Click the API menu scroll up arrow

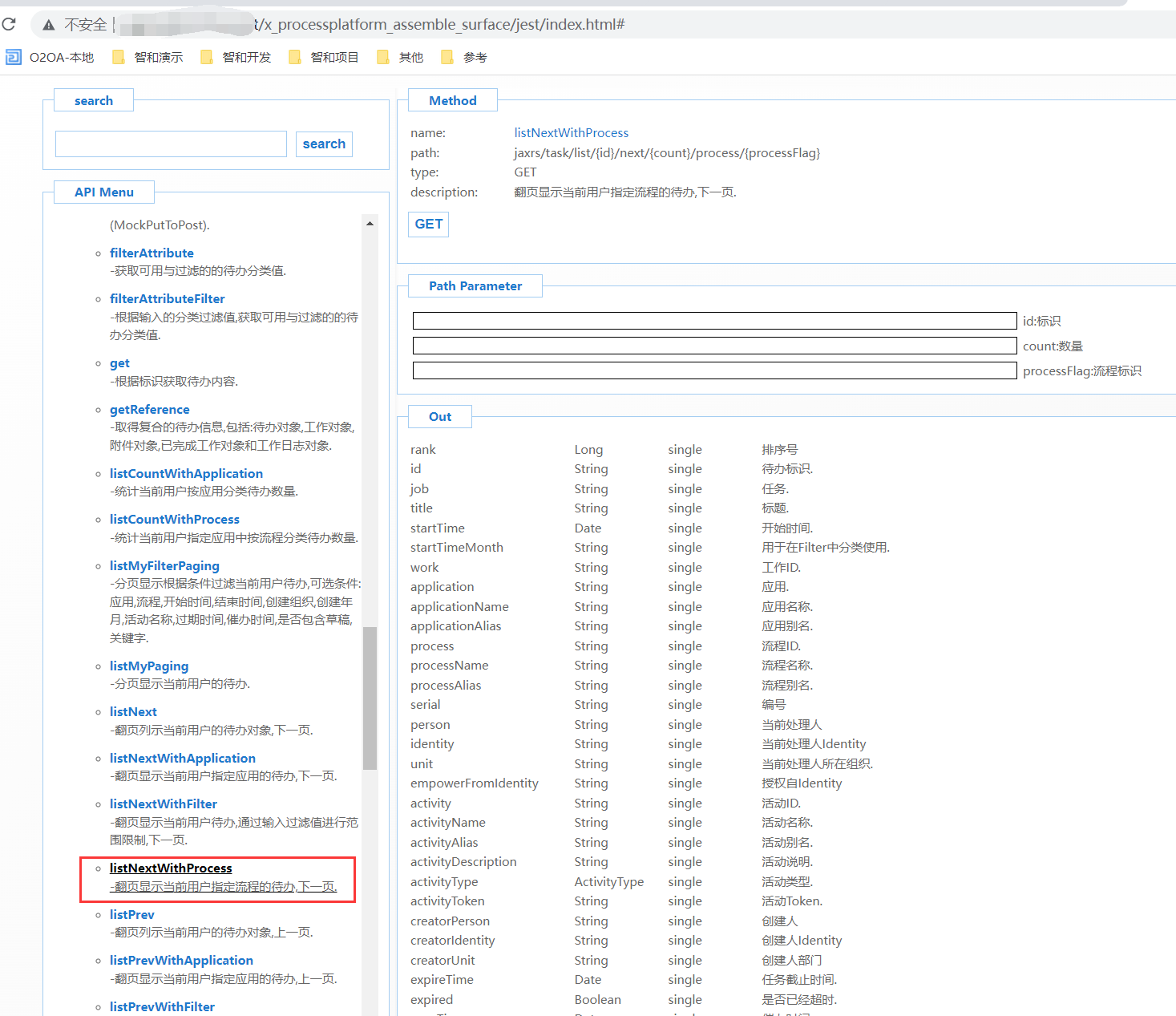370,224
